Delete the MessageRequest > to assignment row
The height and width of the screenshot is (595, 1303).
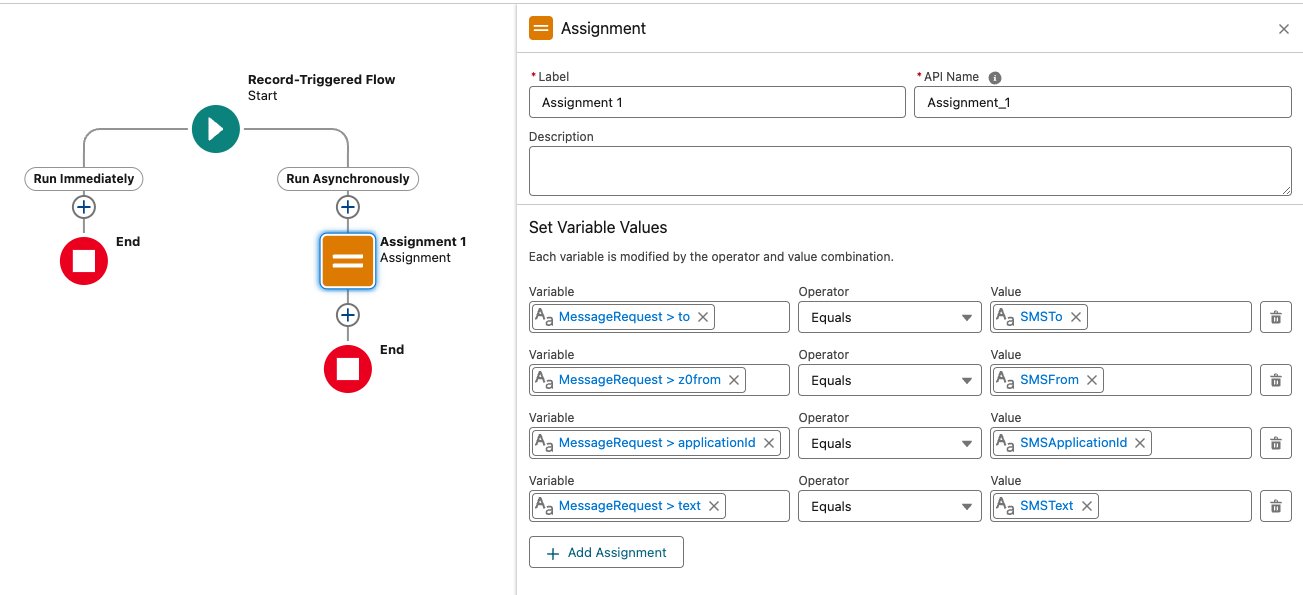point(1276,317)
